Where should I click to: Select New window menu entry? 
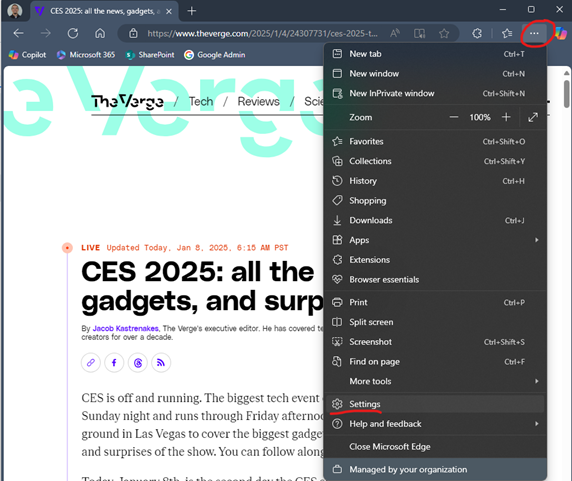(x=435, y=74)
